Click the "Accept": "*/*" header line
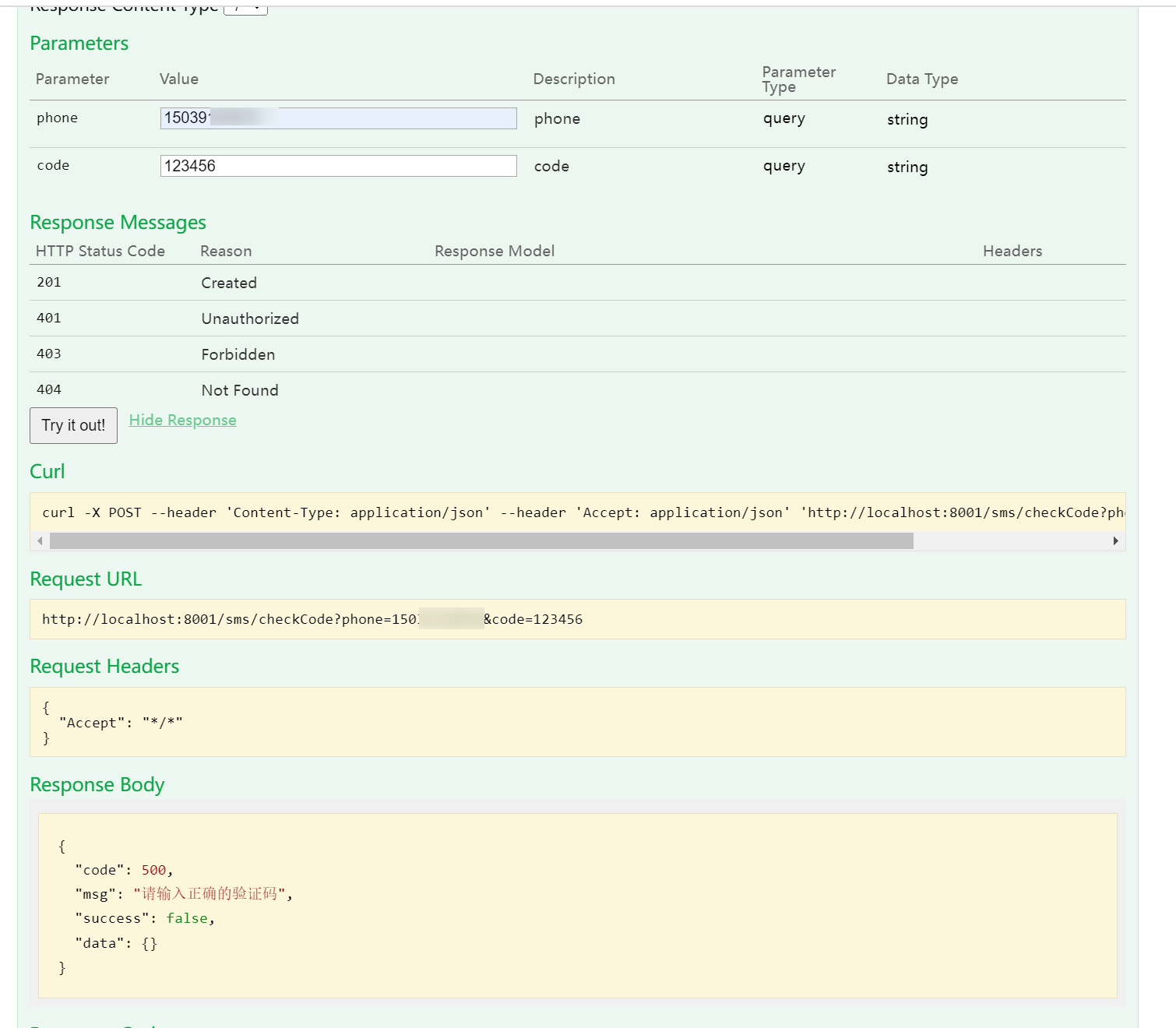1176x1028 pixels. [121, 723]
